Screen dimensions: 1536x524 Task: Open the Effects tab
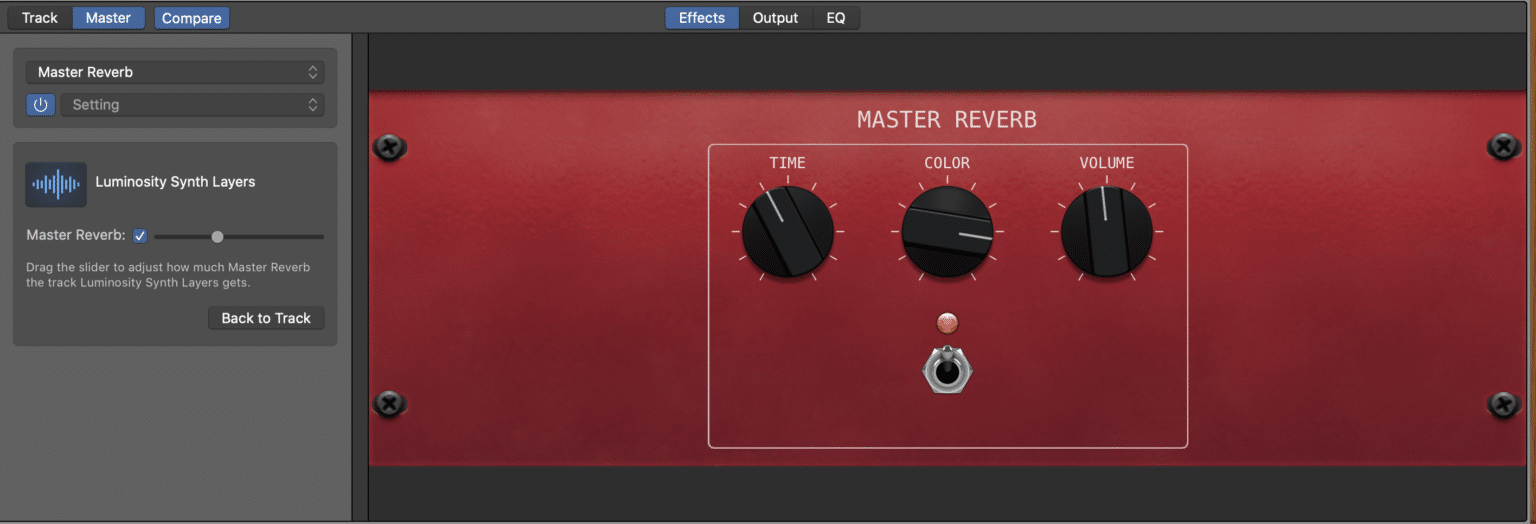(x=702, y=18)
